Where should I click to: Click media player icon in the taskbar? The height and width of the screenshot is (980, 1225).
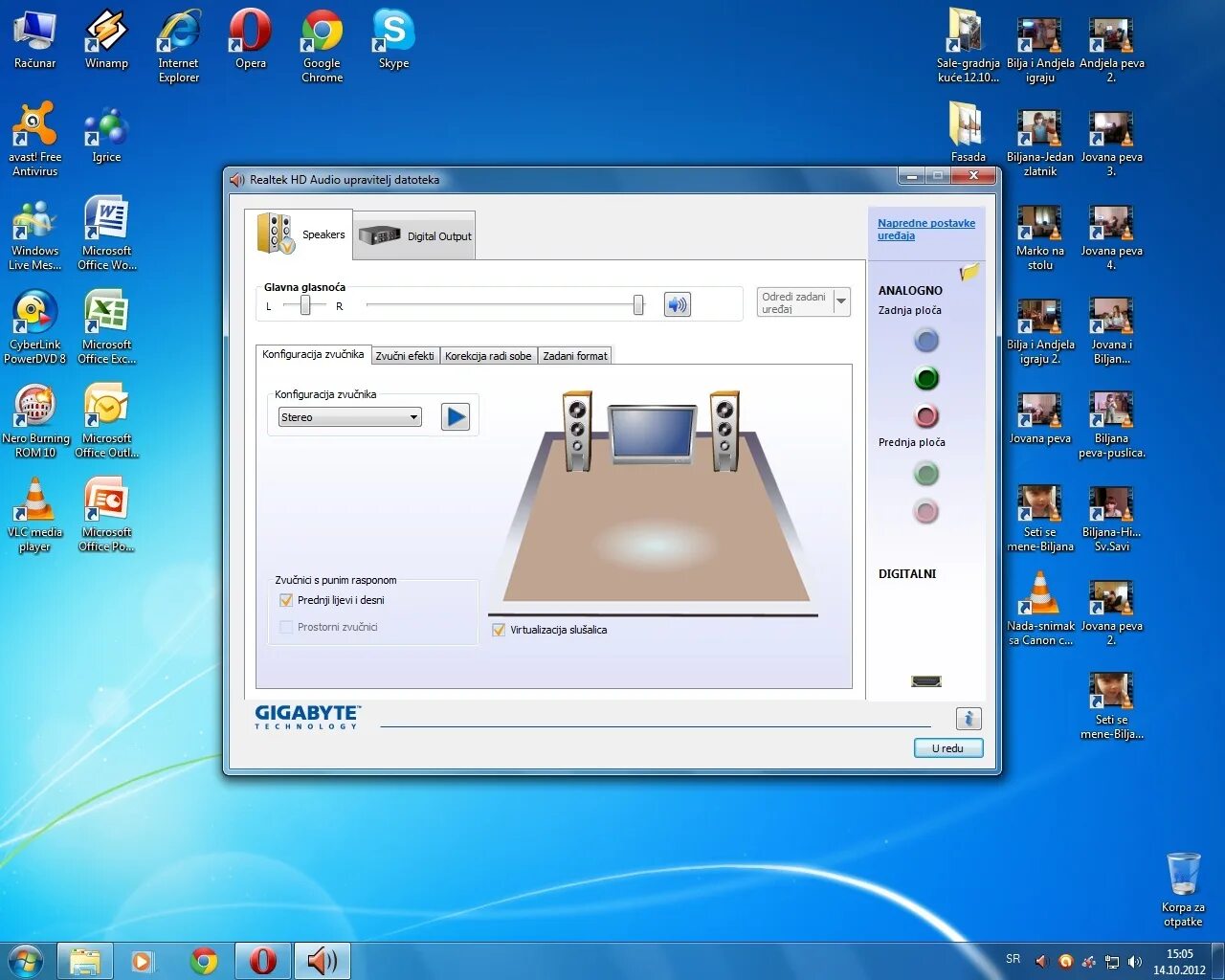pos(144,961)
